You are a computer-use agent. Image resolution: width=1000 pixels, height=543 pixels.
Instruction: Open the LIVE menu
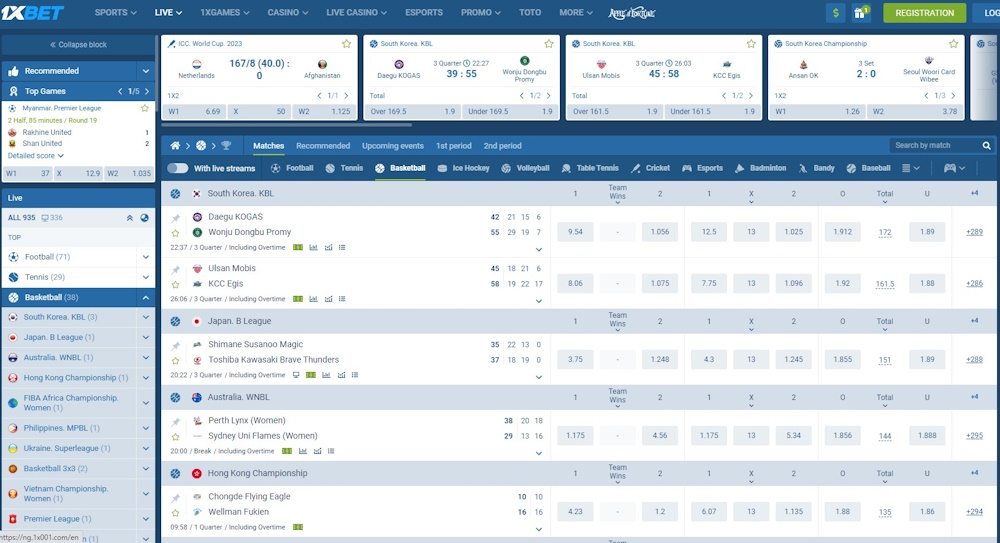pyautogui.click(x=168, y=13)
